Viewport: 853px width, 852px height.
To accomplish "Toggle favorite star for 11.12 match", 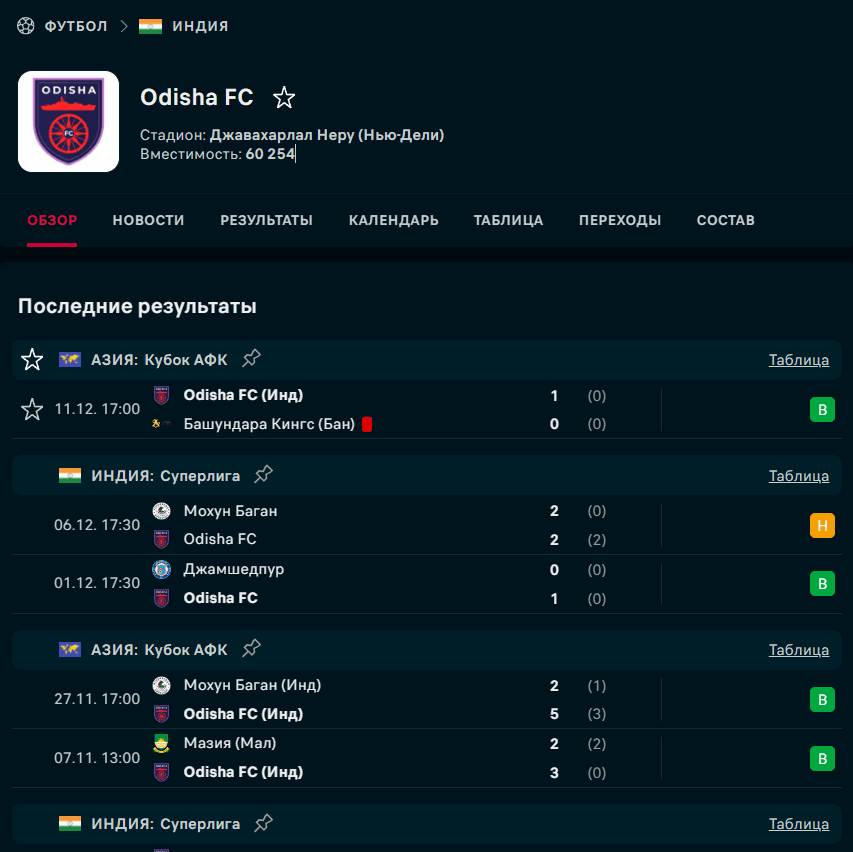I will pyautogui.click(x=32, y=409).
